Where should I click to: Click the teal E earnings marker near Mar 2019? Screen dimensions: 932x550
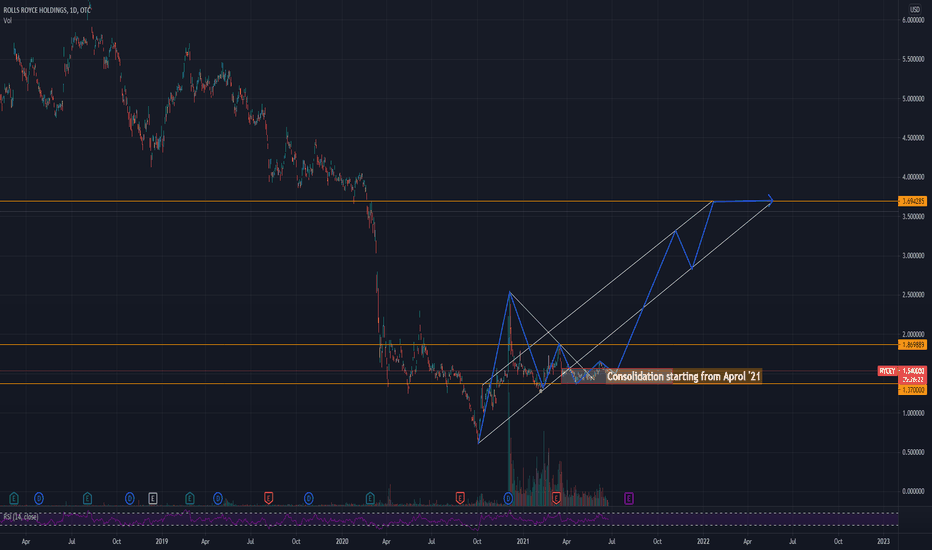click(190, 498)
